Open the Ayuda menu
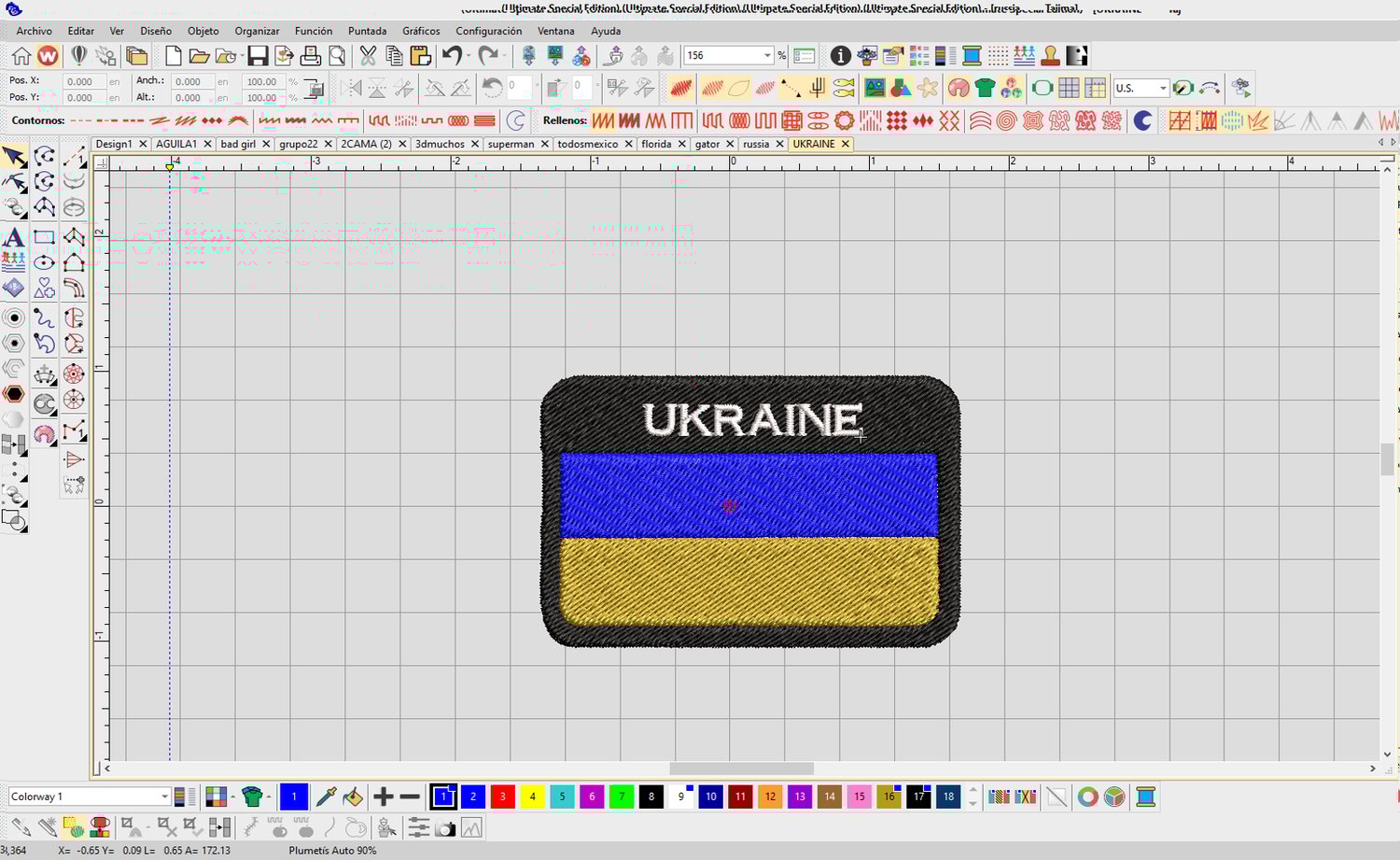 coord(605,31)
